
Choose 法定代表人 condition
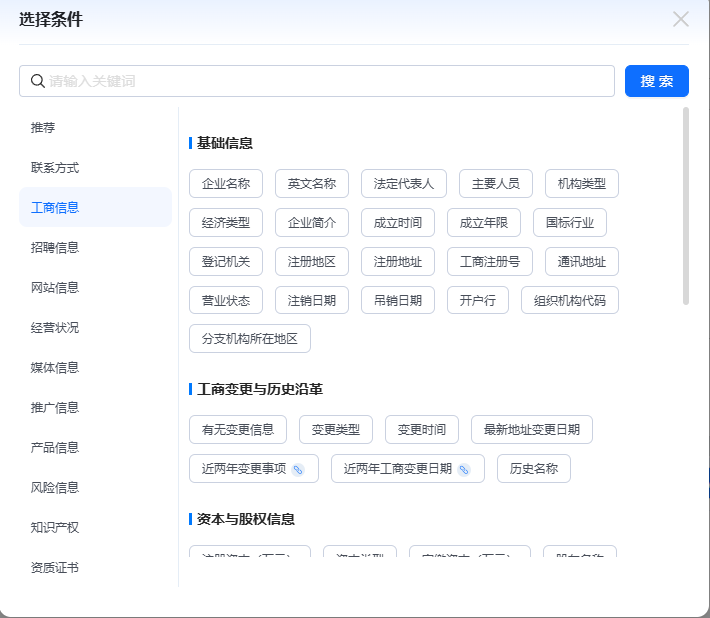pyautogui.click(x=404, y=183)
